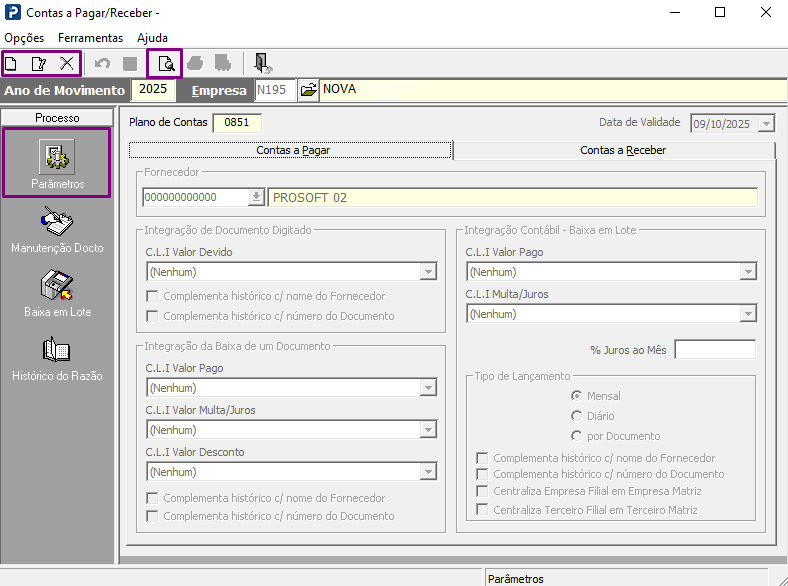Expand the Data de Validade date dropdown

click(x=766, y=123)
